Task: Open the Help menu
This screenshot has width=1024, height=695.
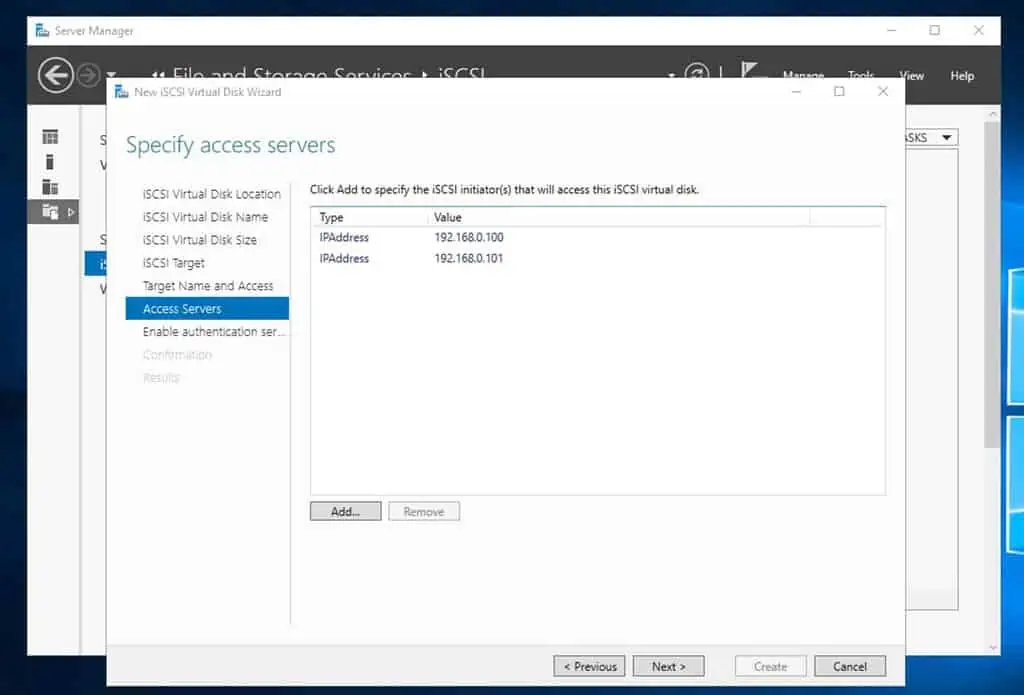Action: tap(962, 76)
